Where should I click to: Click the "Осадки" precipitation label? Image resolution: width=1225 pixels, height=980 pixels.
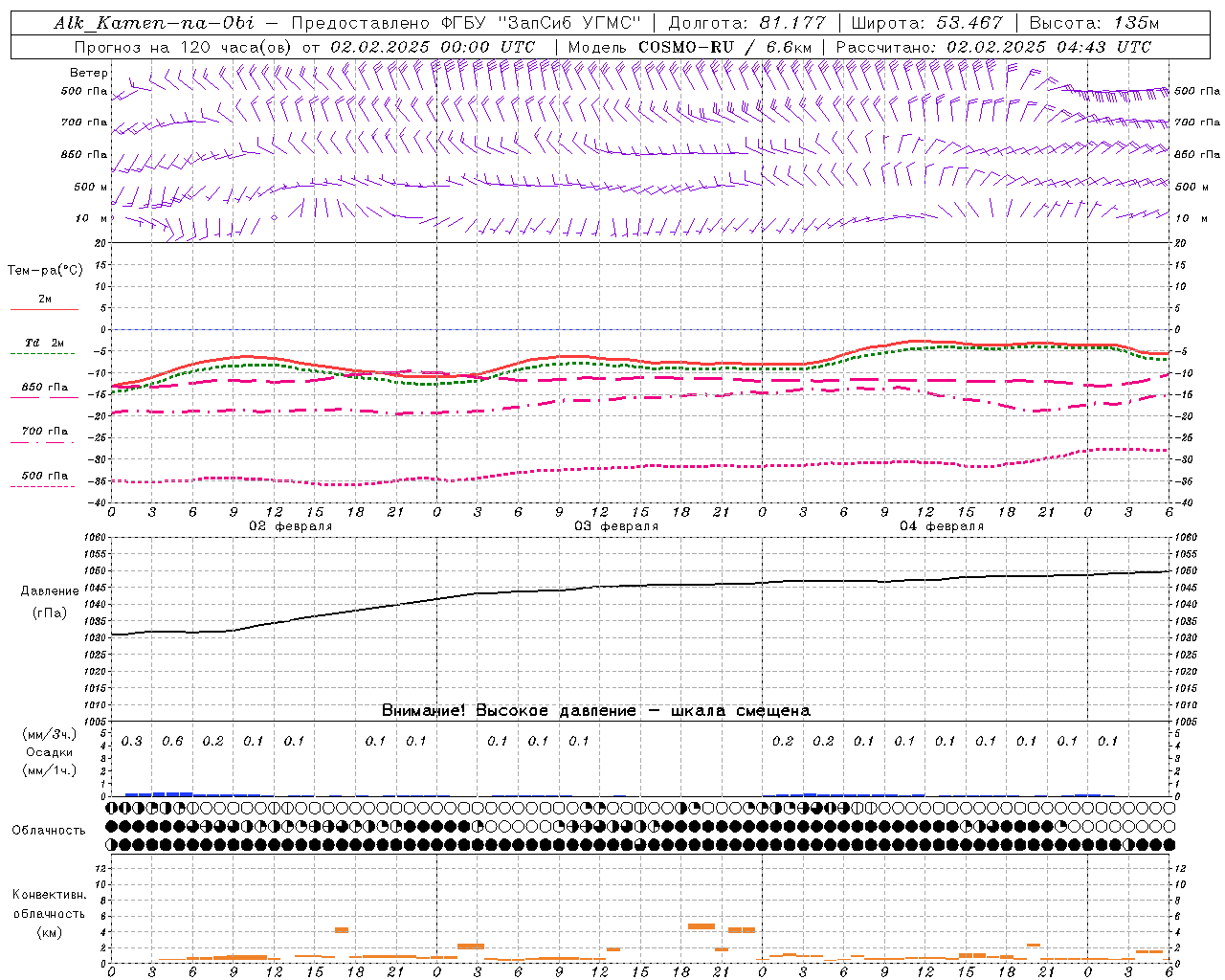[49, 752]
